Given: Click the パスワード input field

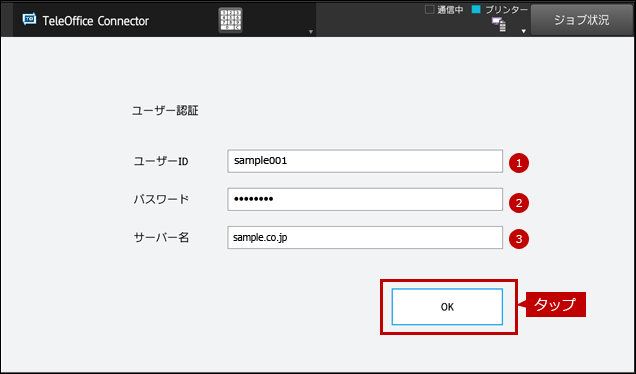Looking at the screenshot, I should 365,199.
